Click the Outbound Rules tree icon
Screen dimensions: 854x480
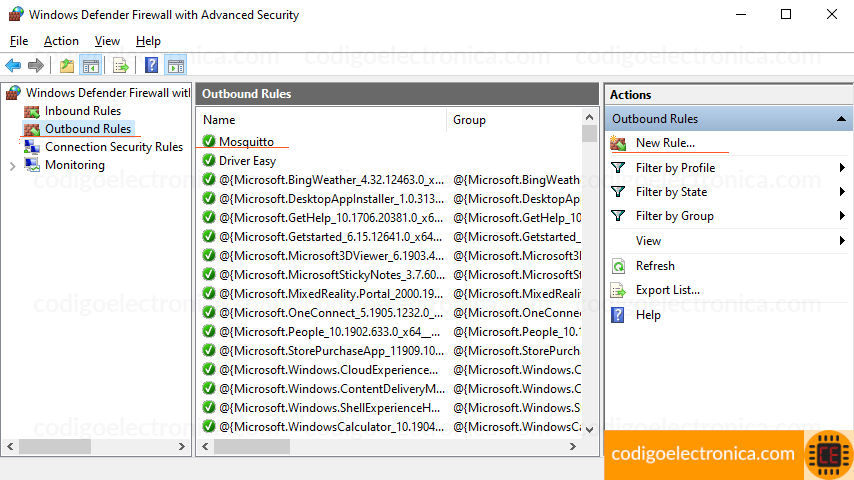point(32,130)
